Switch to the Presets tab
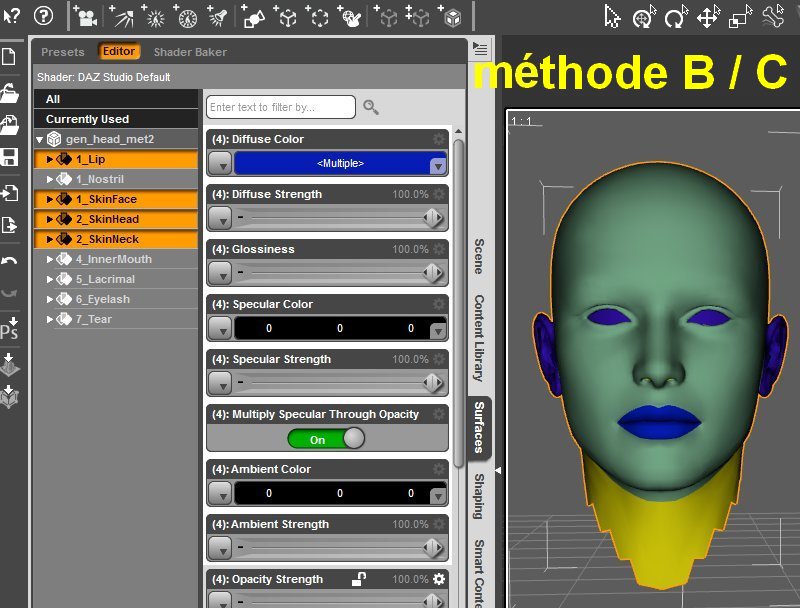The height and width of the screenshot is (608, 800). click(63, 52)
